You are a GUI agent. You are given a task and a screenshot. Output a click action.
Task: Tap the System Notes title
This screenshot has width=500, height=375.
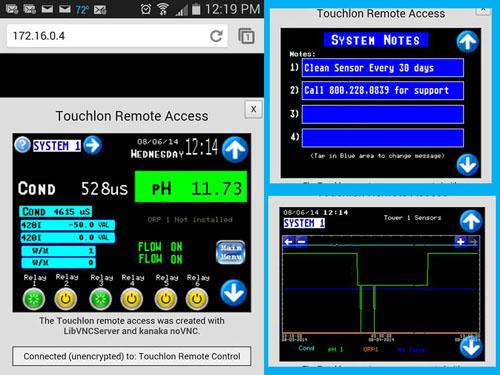point(376,40)
